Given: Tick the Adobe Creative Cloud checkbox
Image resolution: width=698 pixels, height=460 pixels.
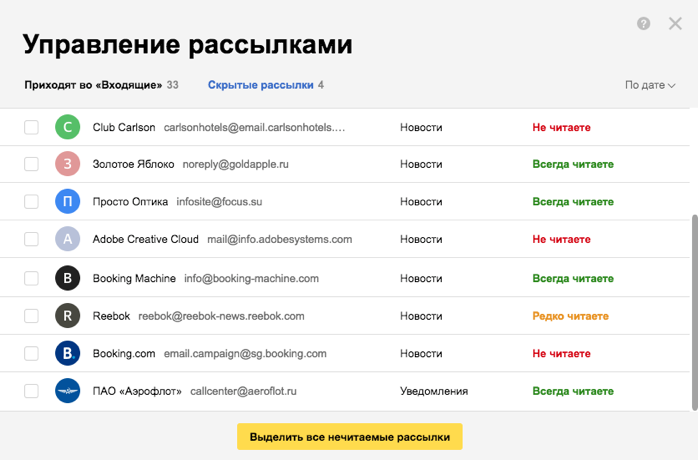Looking at the screenshot, I should tap(31, 239).
